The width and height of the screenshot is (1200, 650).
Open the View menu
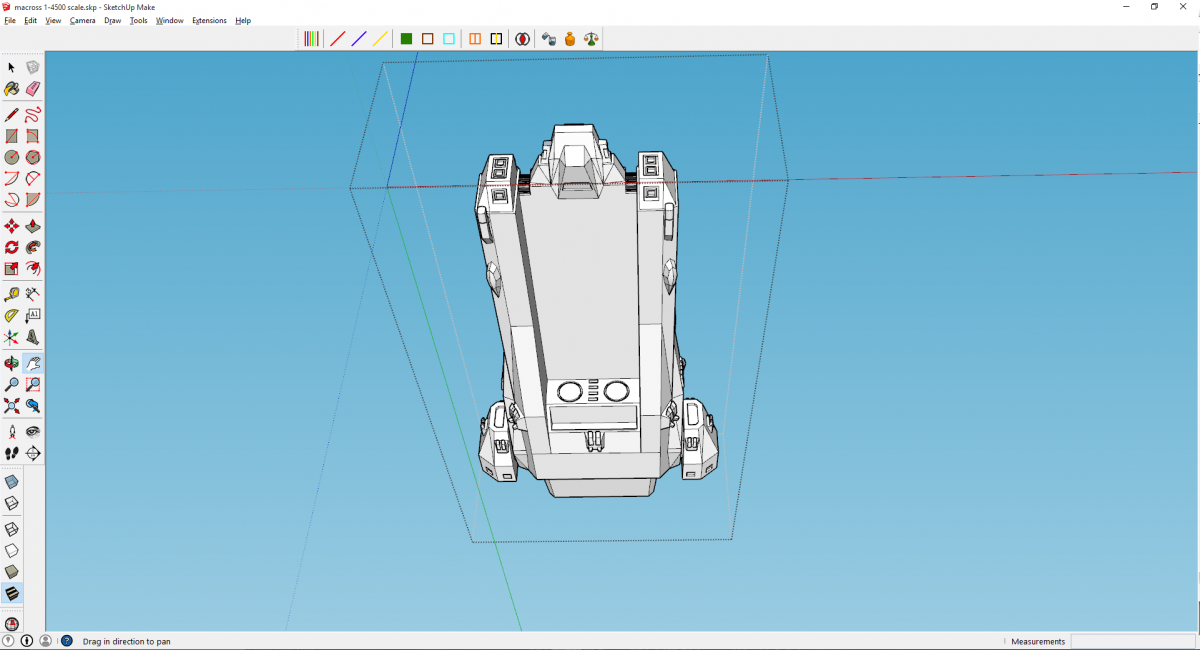[53, 20]
